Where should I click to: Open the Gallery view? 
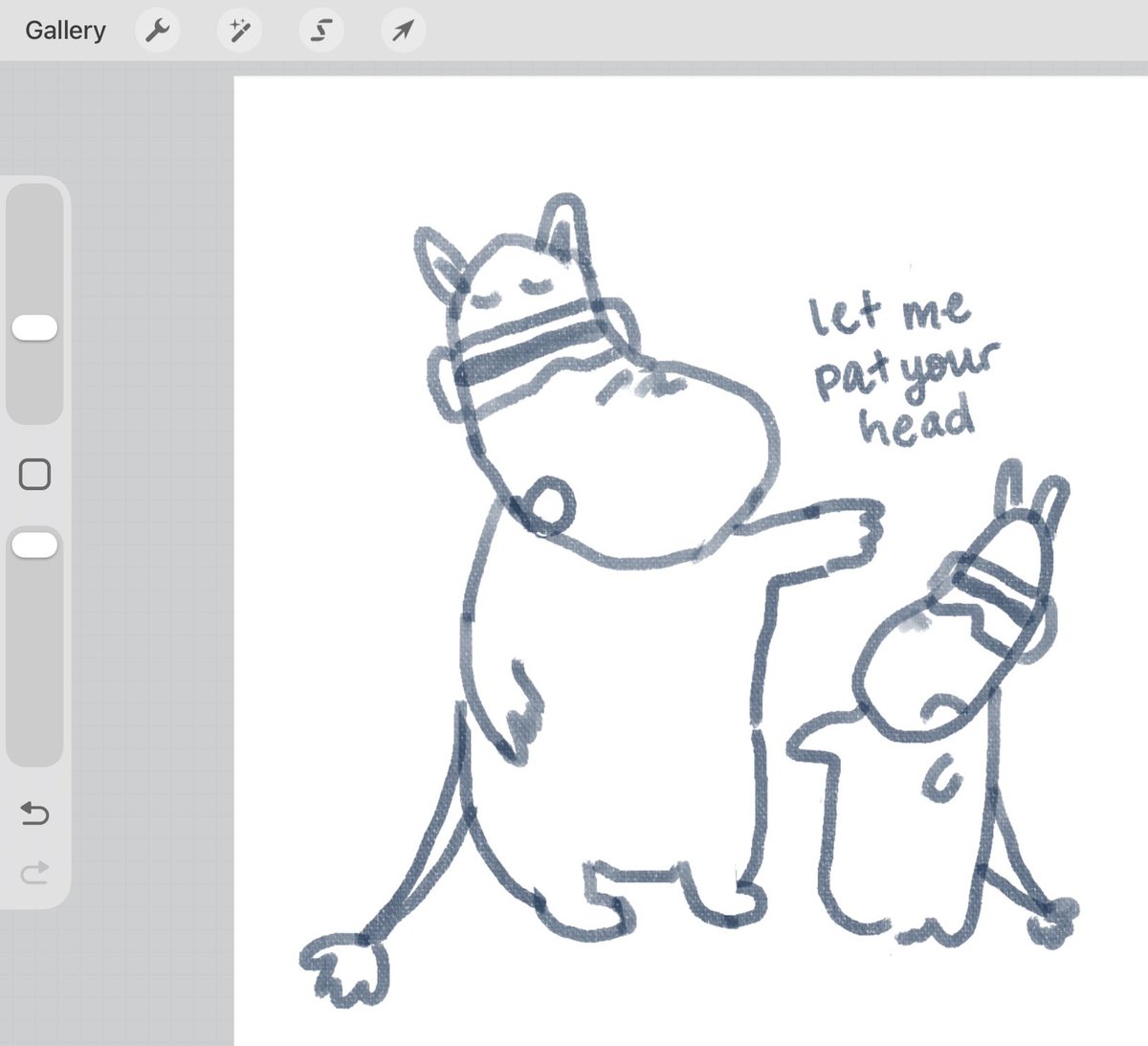click(x=65, y=31)
